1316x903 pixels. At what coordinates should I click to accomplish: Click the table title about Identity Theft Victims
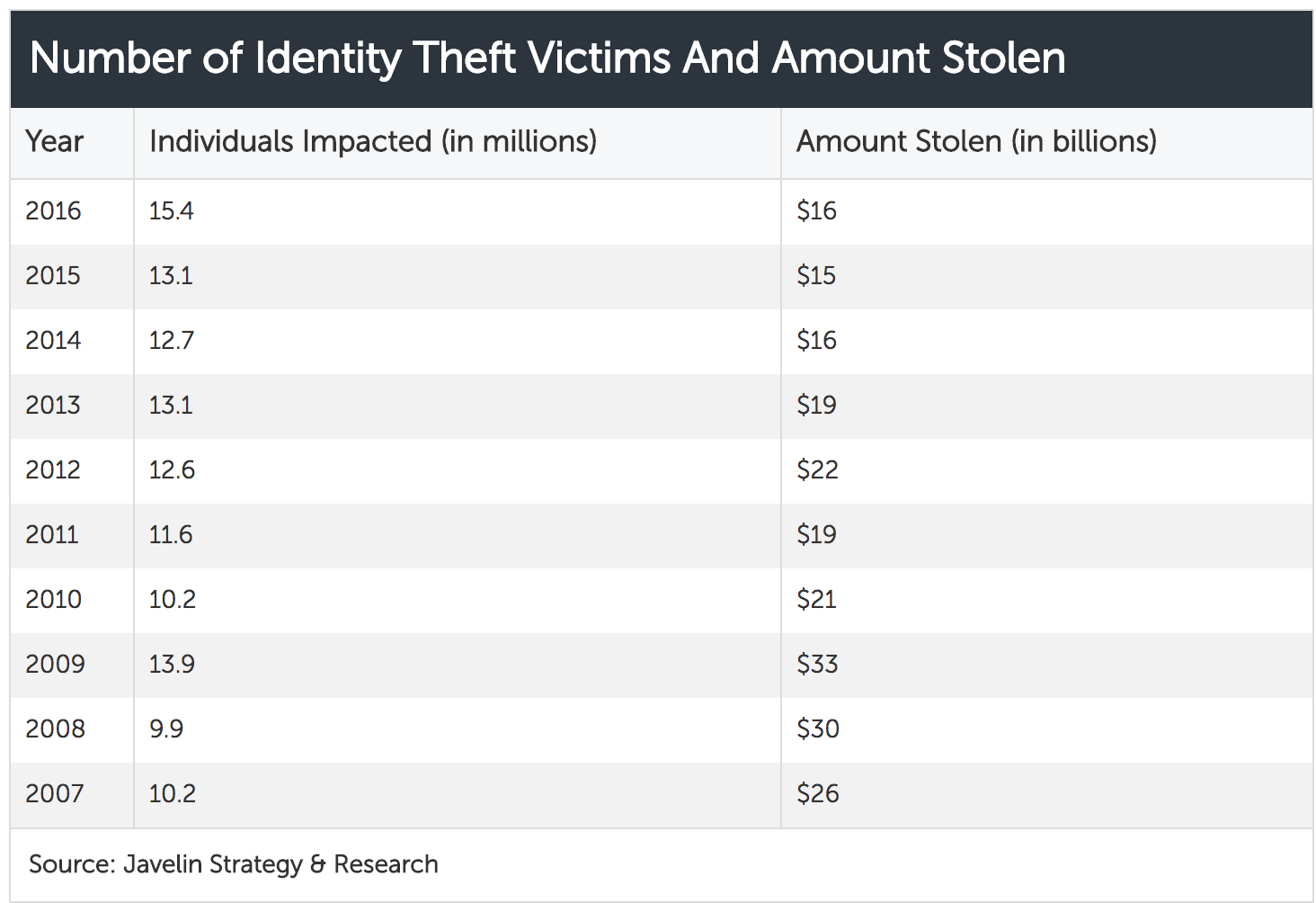(547, 58)
